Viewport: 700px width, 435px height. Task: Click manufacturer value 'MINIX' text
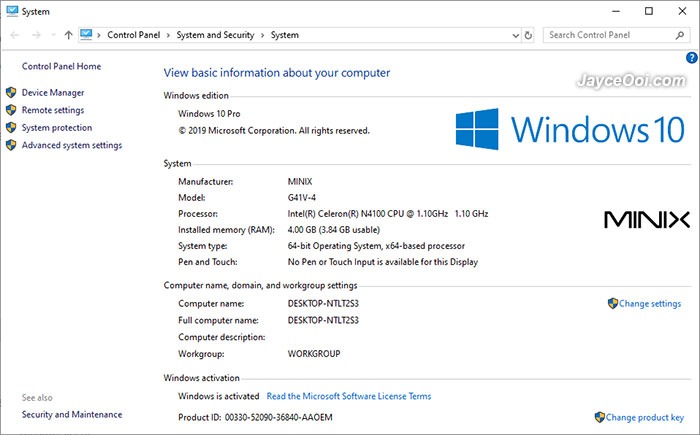point(300,181)
